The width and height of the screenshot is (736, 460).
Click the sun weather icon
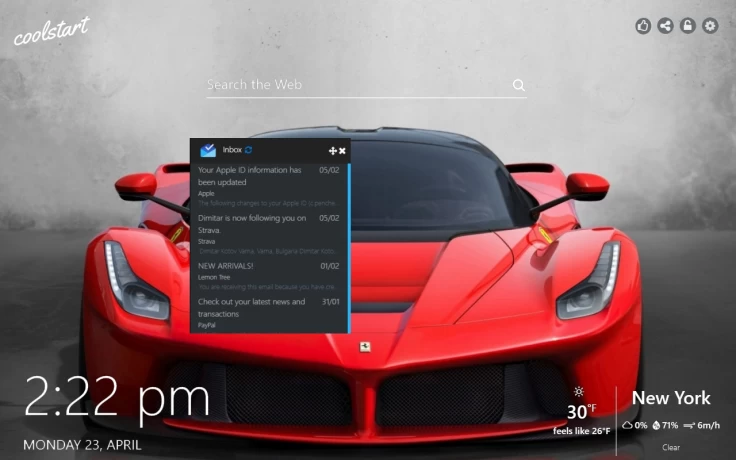tap(579, 391)
